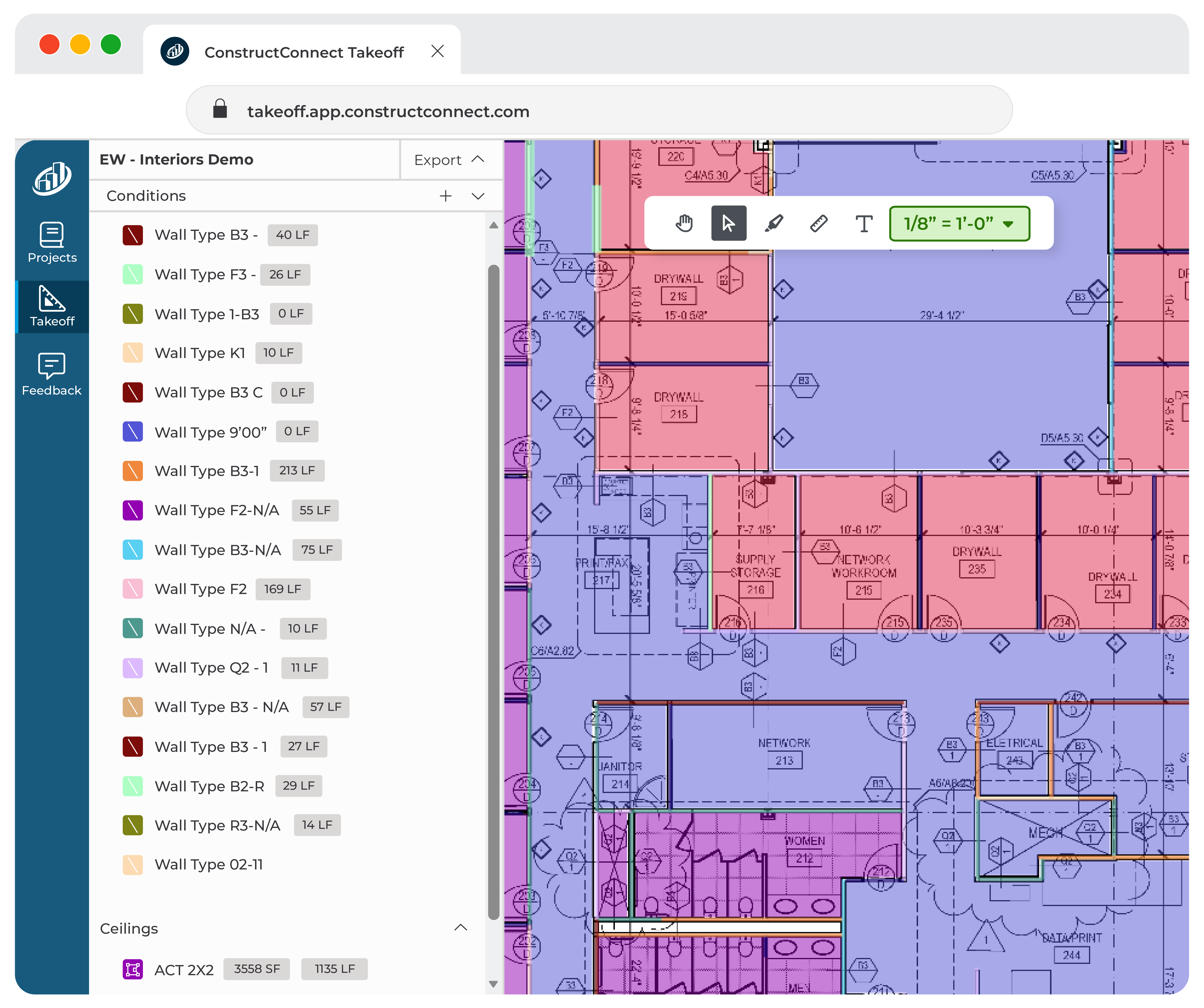Switch to the Takeoff section

[x=52, y=307]
